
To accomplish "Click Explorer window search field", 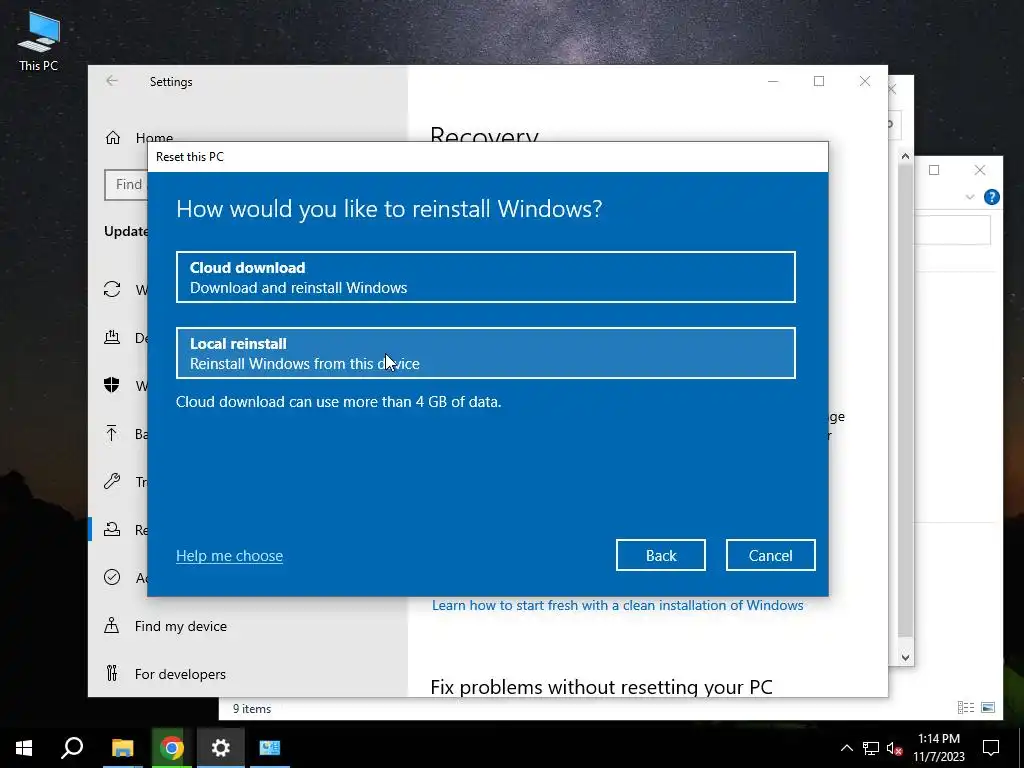I will [952, 230].
